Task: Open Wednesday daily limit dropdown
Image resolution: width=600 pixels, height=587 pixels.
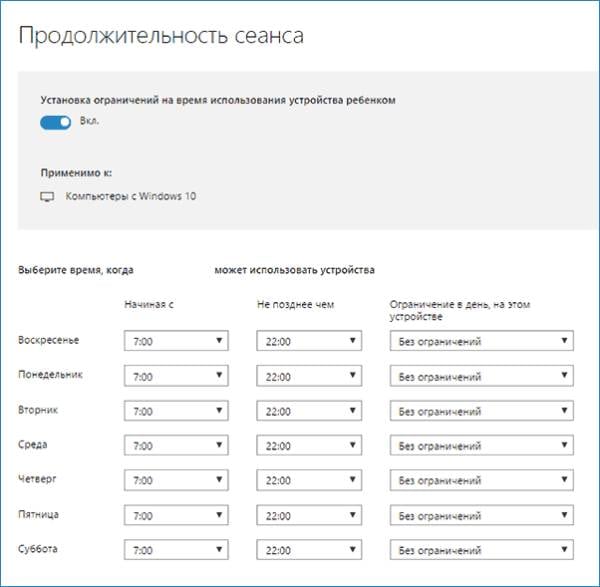Action: click(x=481, y=446)
